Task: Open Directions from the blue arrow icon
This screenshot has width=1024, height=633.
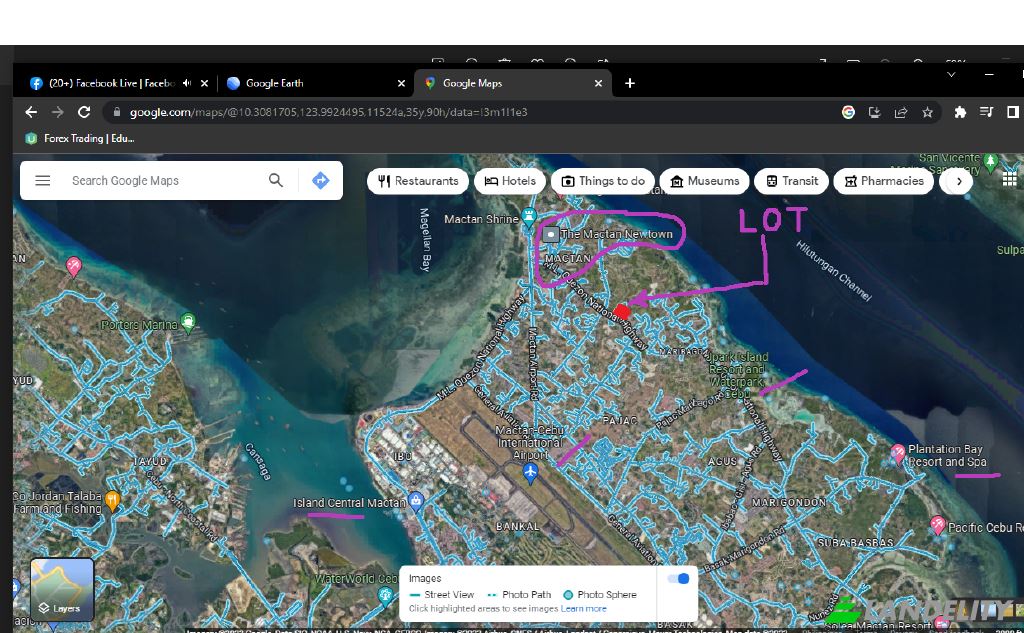Action: (x=320, y=181)
